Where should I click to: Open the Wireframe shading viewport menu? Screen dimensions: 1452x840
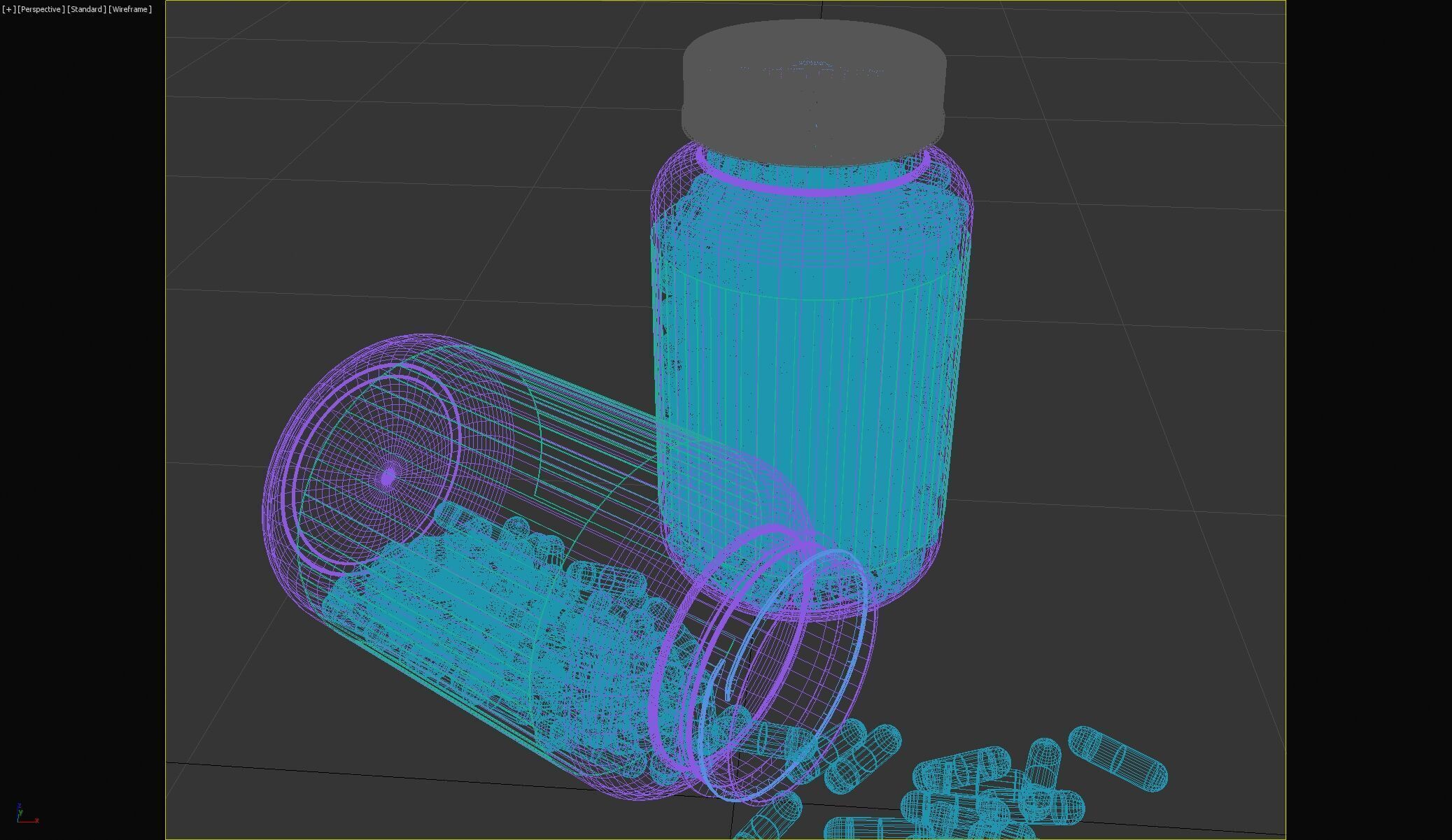130,9
